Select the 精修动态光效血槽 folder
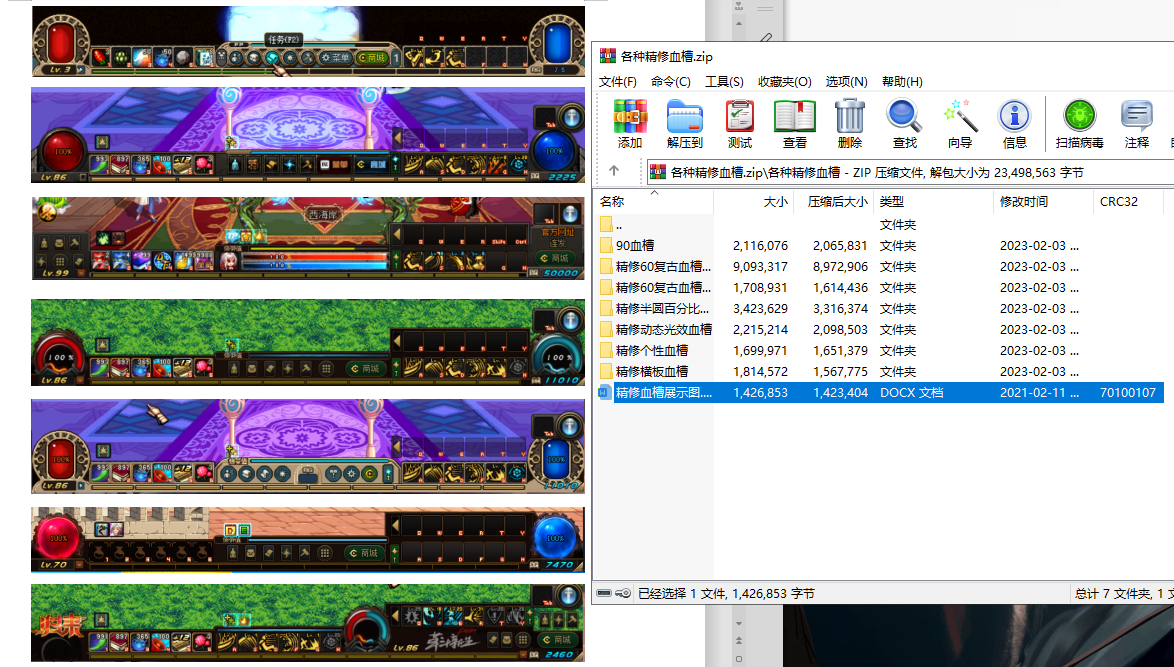 [663, 330]
